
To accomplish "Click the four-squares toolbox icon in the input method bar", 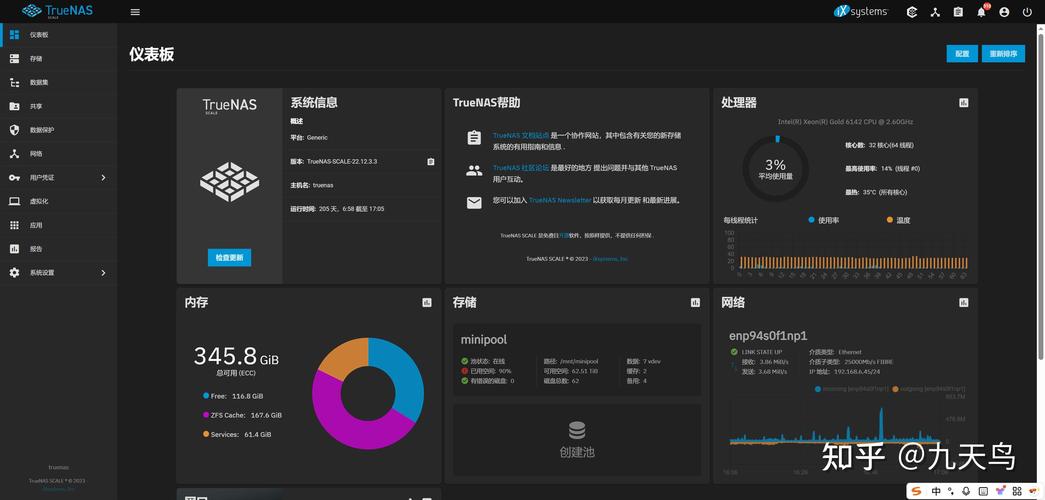I will [x=1016, y=491].
